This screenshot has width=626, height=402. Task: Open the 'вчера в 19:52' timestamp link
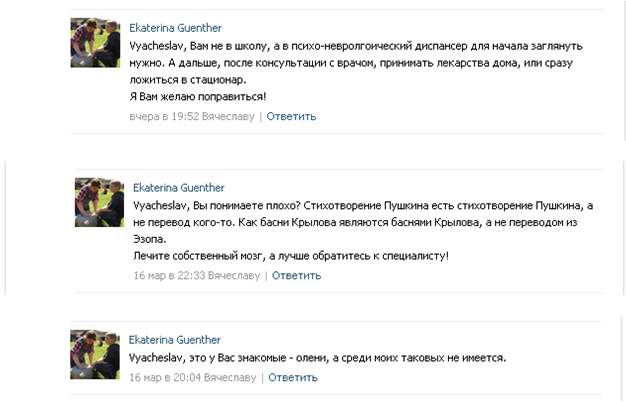click(164, 117)
